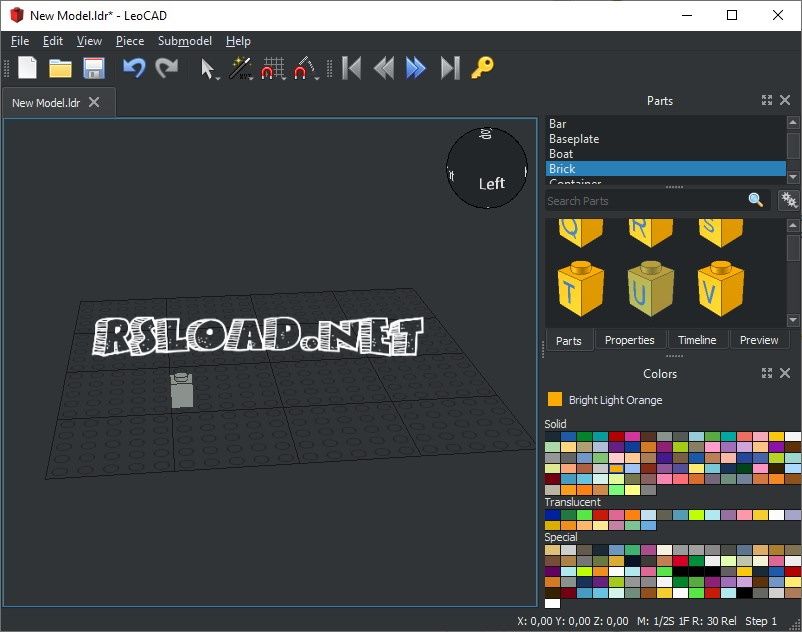Select the Baseplate category
The image size is (802, 632).
[574, 139]
